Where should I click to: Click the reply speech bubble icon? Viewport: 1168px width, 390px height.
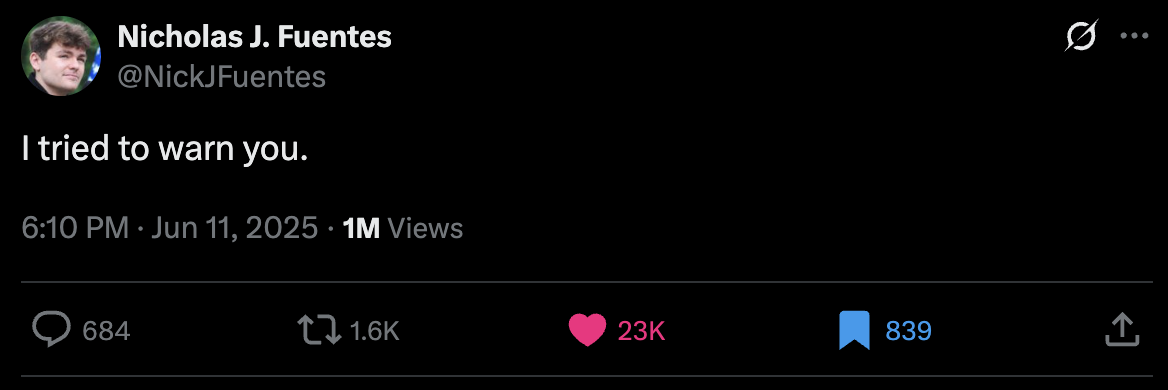[52, 330]
